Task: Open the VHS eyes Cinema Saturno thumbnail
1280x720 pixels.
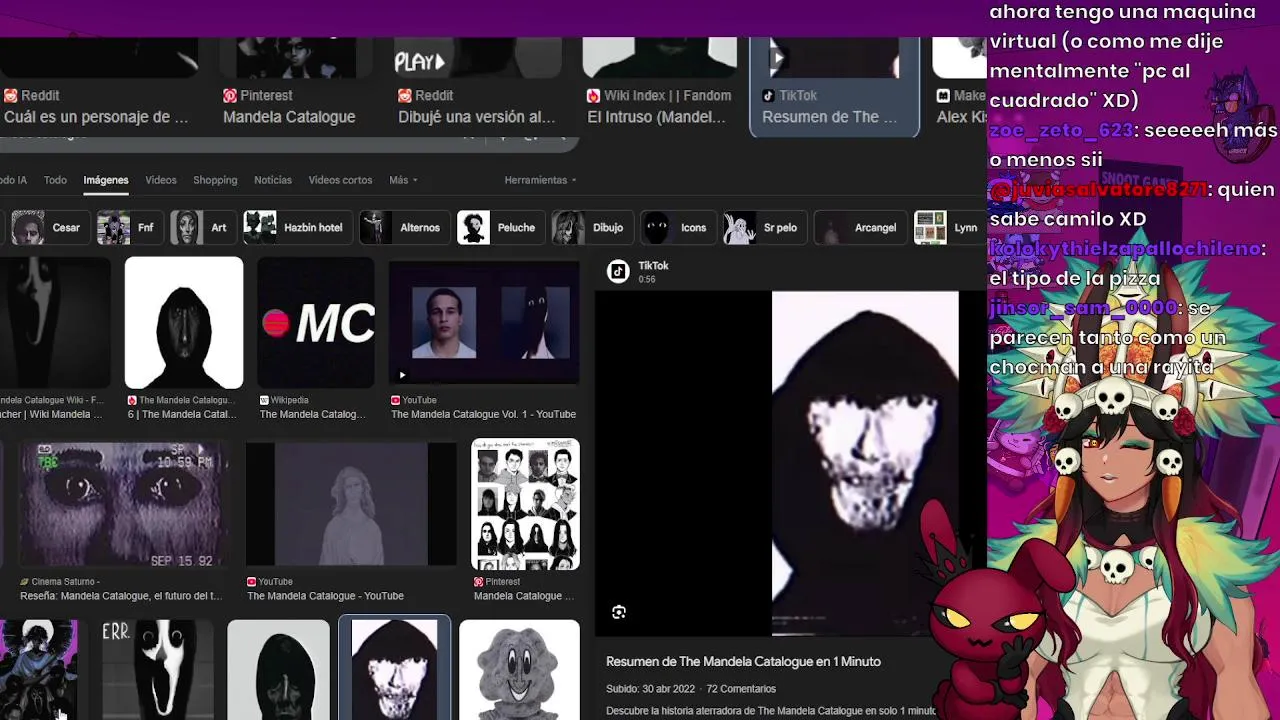Action: point(123,504)
